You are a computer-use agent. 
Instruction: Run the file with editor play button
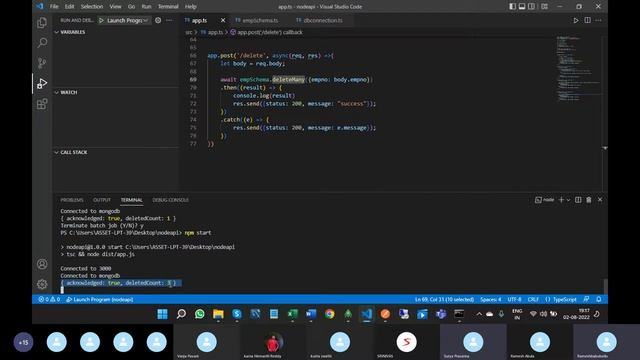coord(576,20)
